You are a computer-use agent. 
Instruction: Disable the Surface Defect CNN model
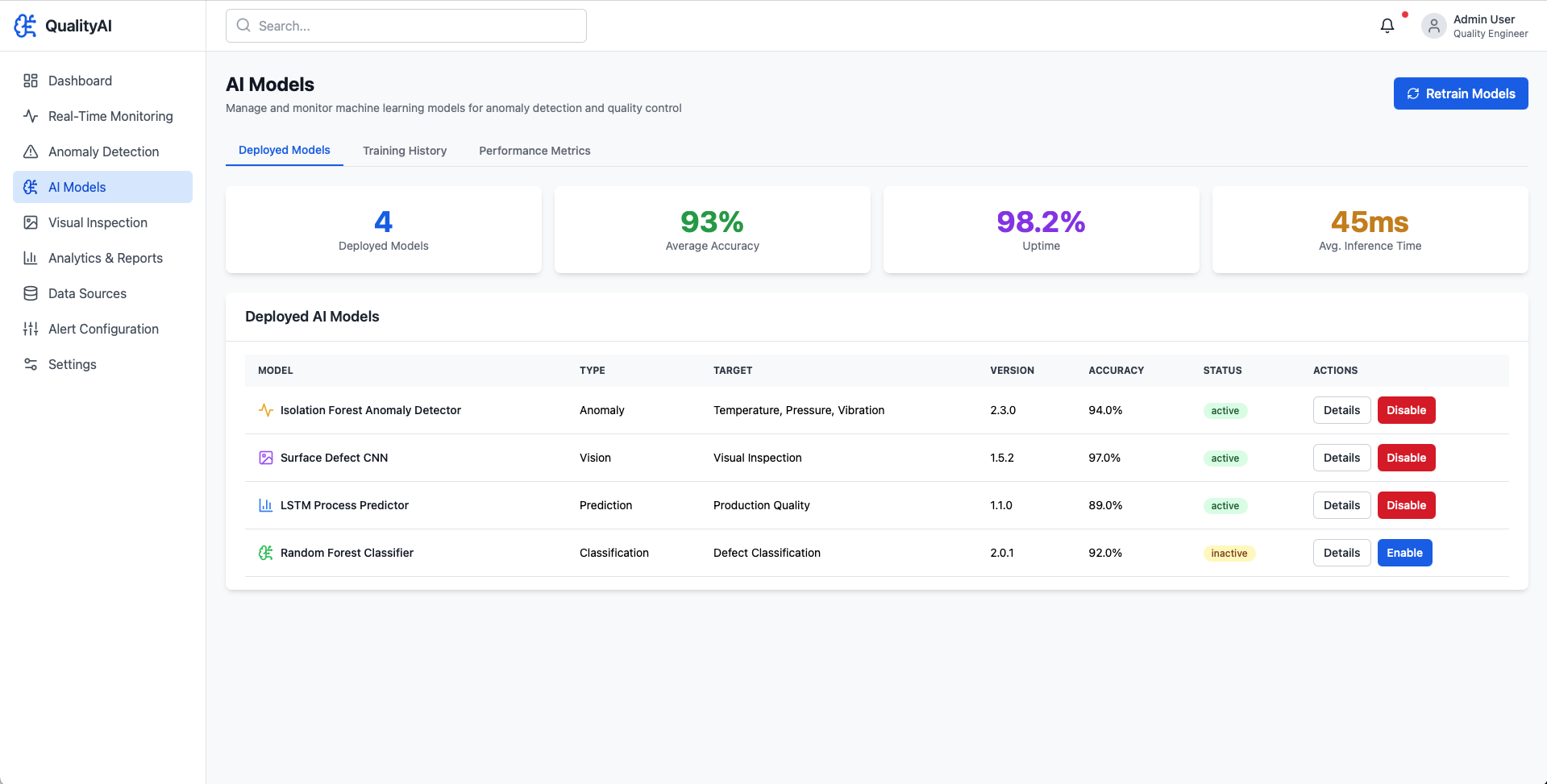(x=1406, y=458)
